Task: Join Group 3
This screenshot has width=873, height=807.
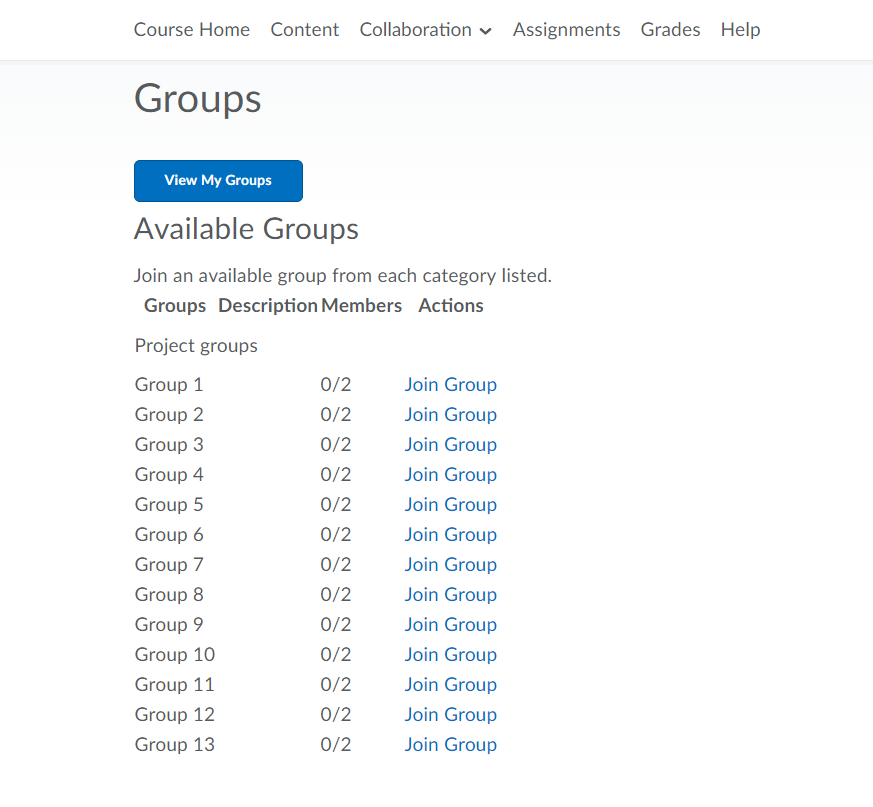Action: 450,445
